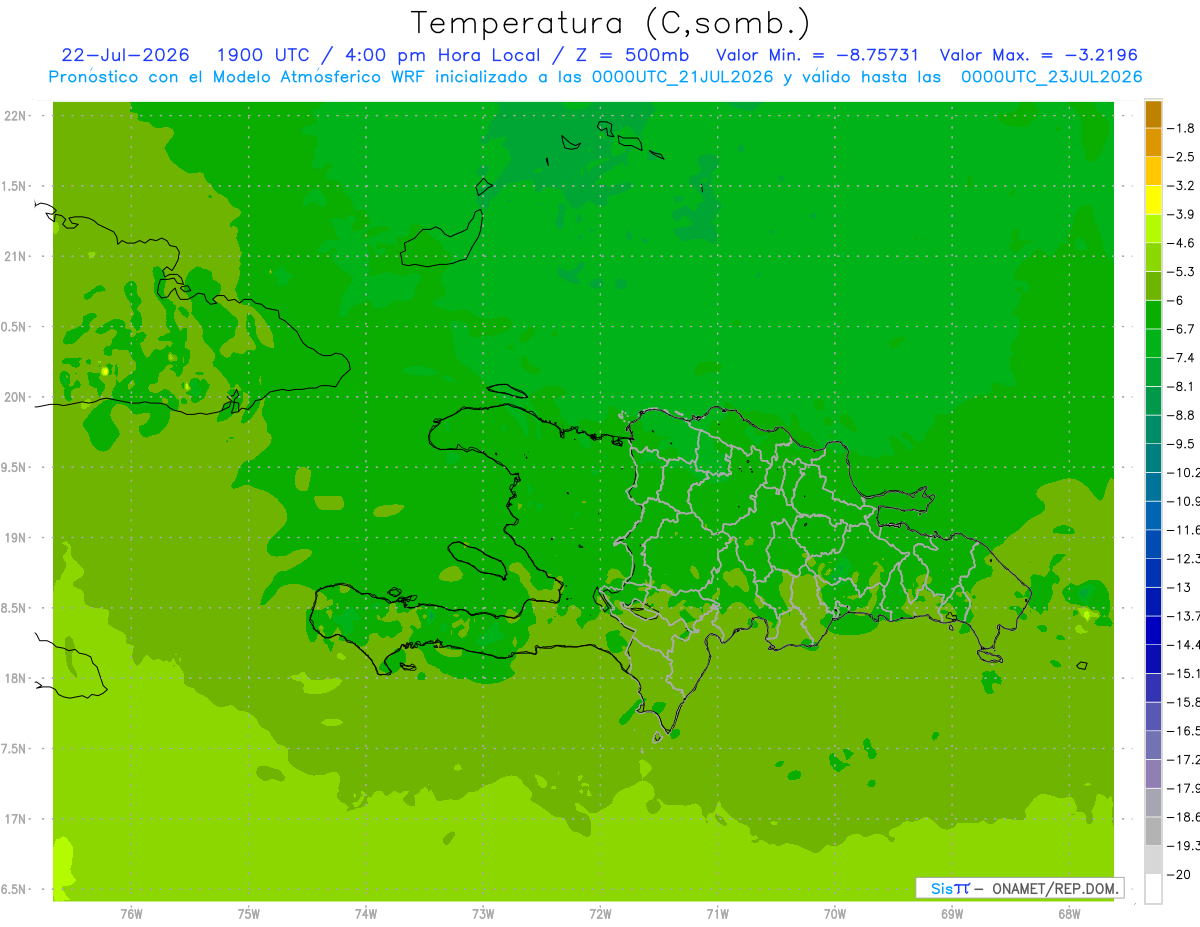Click the "19N" latitude label

16,538
